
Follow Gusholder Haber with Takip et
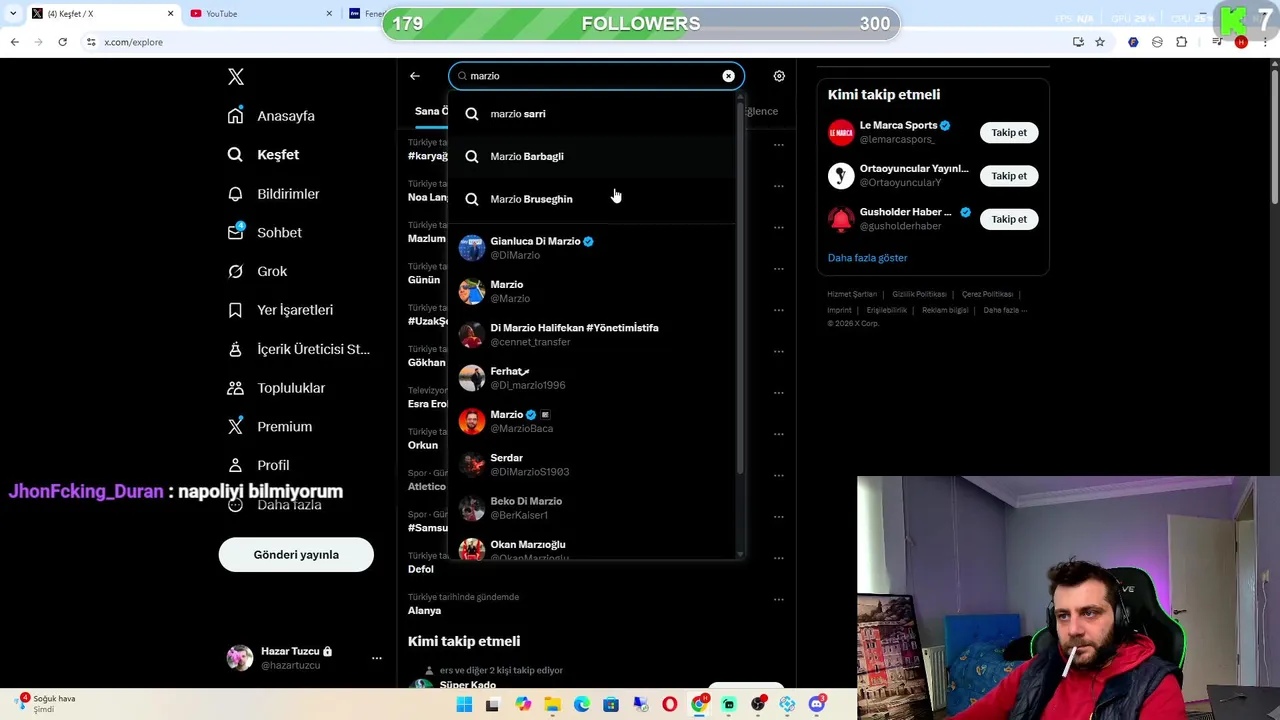pos(1009,219)
